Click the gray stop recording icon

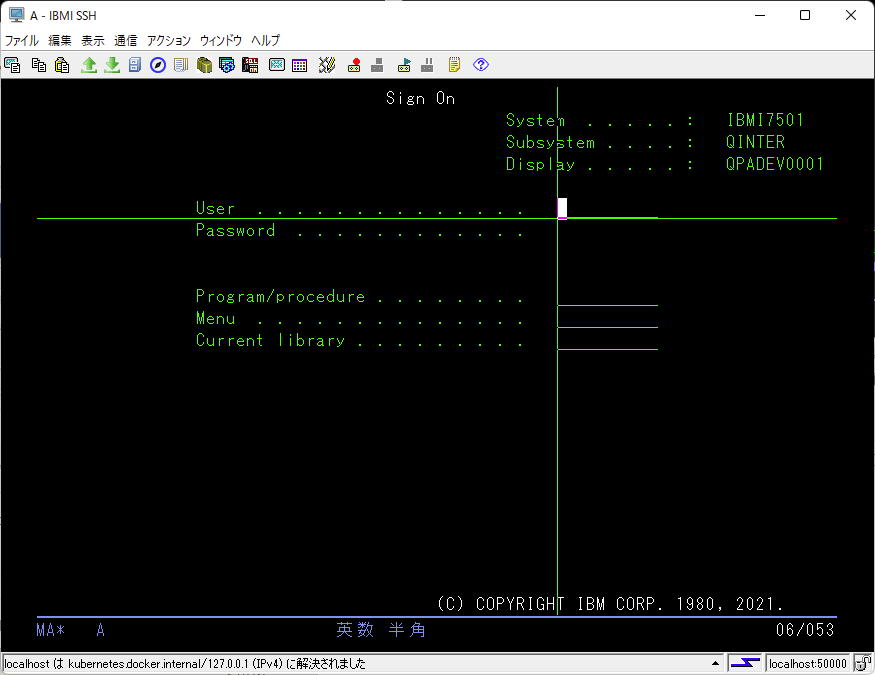click(377, 65)
